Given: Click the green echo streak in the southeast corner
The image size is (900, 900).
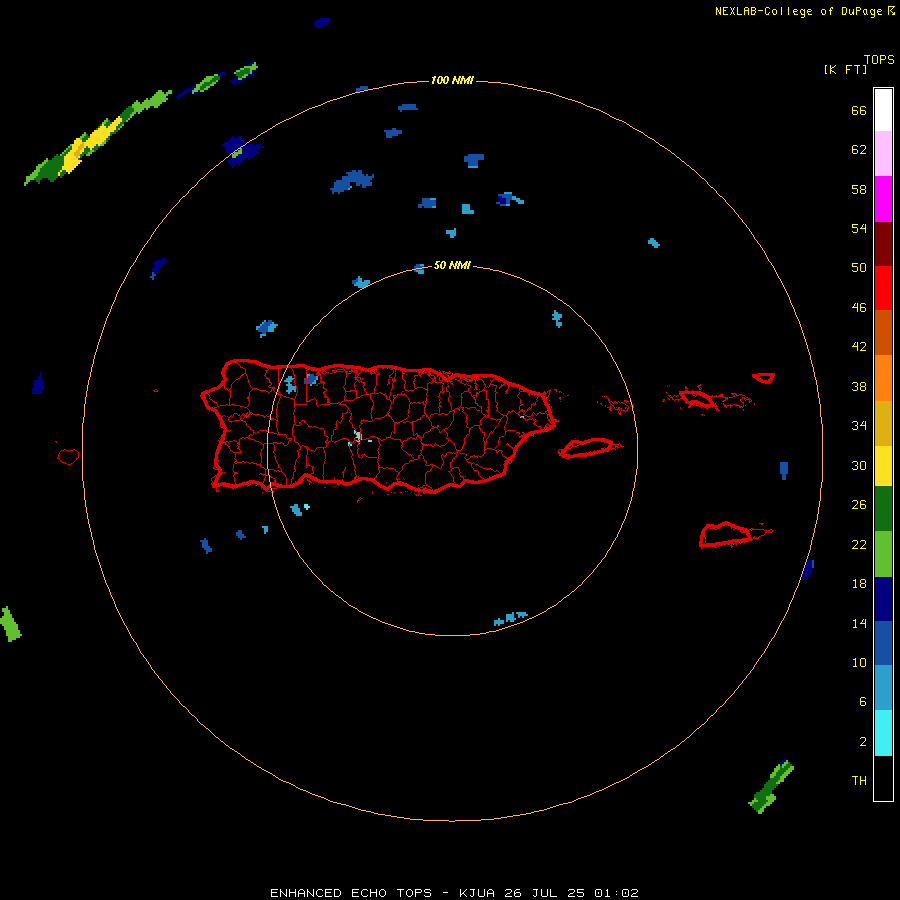Looking at the screenshot, I should click(771, 786).
